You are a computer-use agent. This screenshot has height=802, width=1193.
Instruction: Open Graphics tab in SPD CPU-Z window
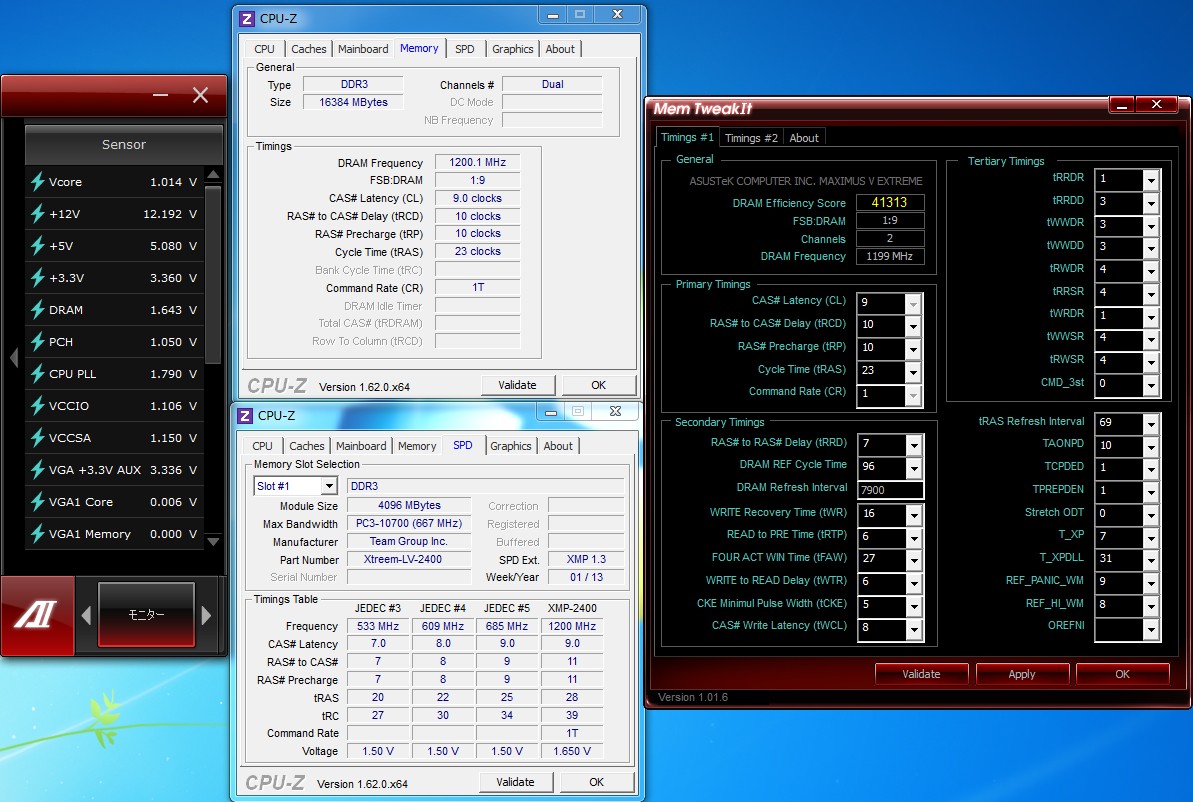511,446
